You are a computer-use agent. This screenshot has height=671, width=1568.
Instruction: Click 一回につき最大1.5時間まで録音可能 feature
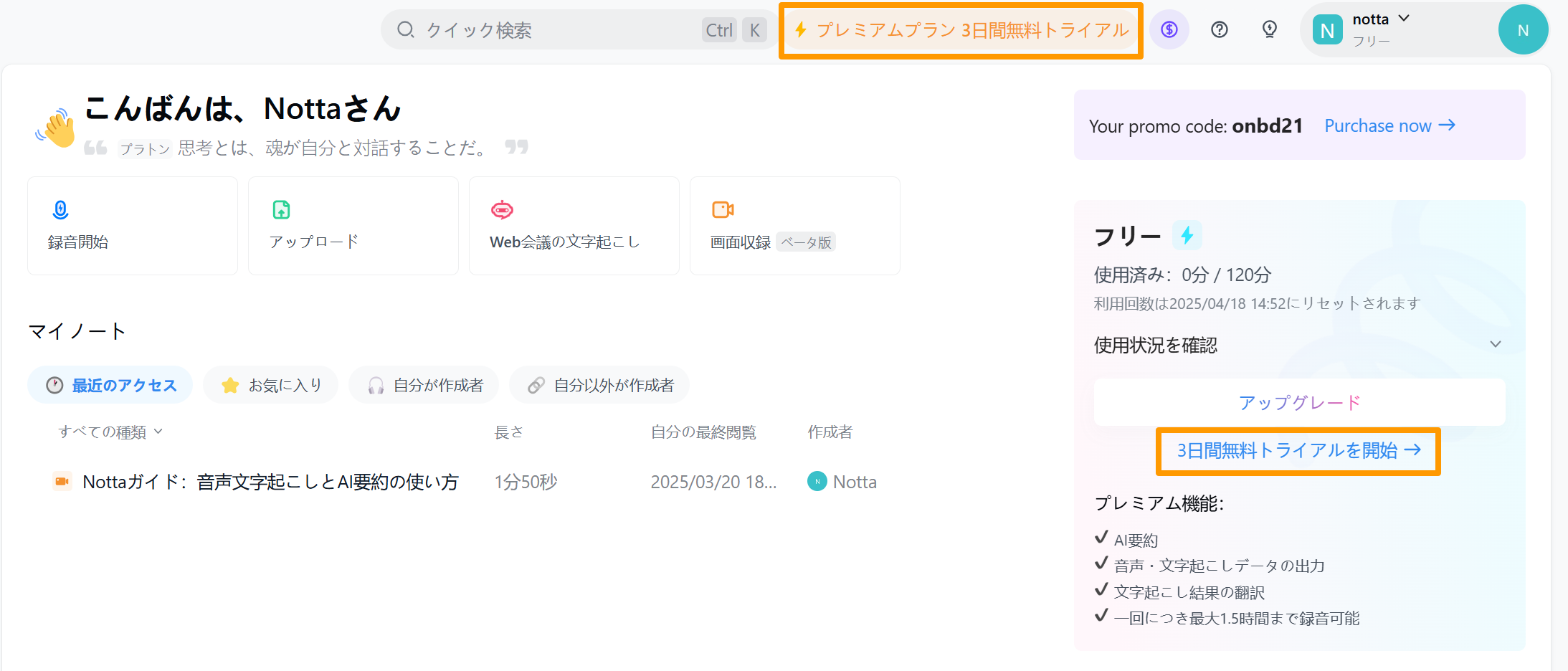tap(1236, 618)
